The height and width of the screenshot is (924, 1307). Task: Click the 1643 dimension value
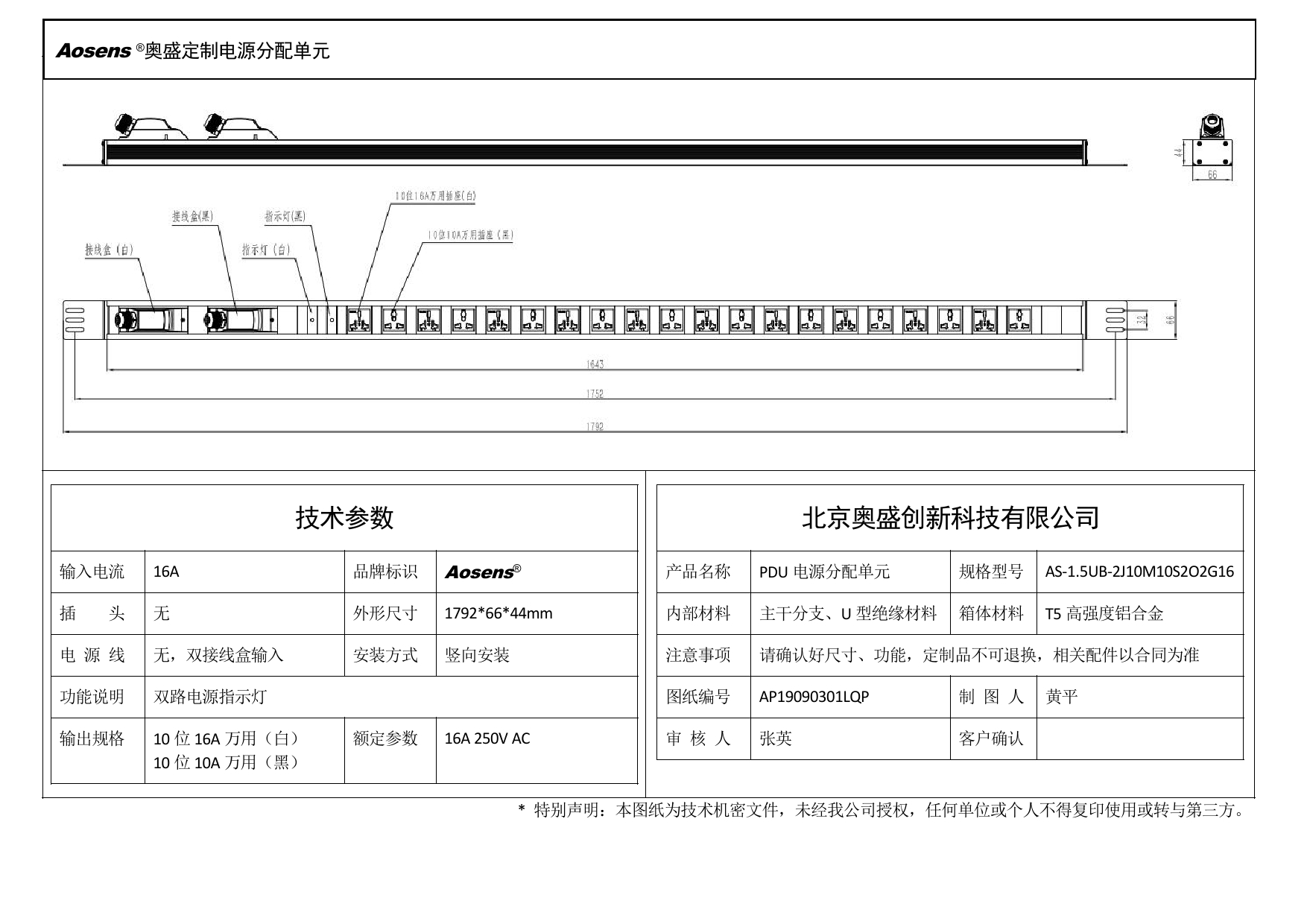pos(594,364)
